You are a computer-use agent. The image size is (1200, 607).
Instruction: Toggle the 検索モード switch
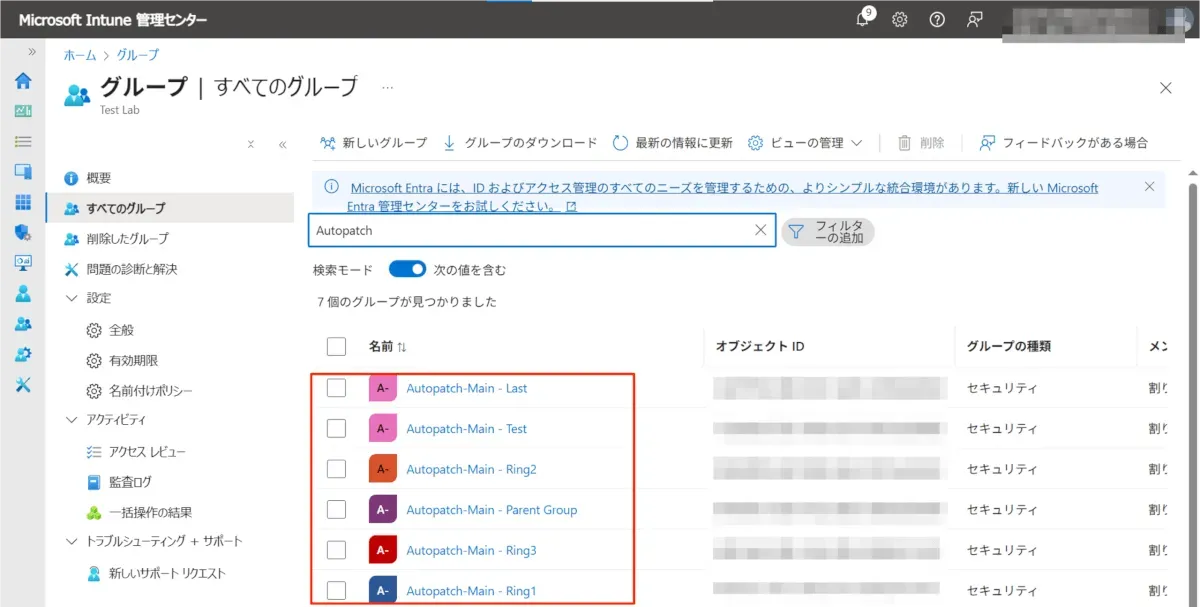pos(407,270)
